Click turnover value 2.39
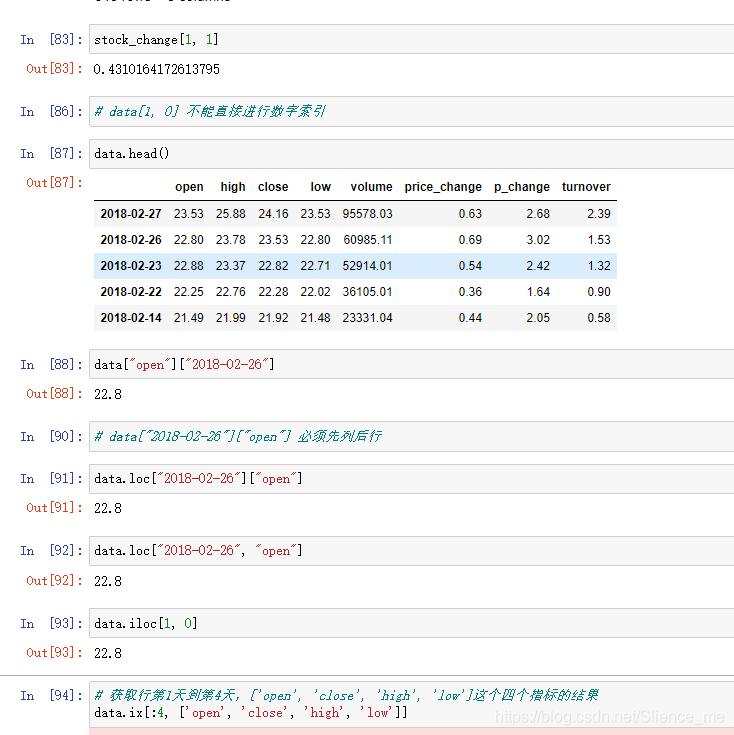This screenshot has width=734, height=735. [599, 214]
